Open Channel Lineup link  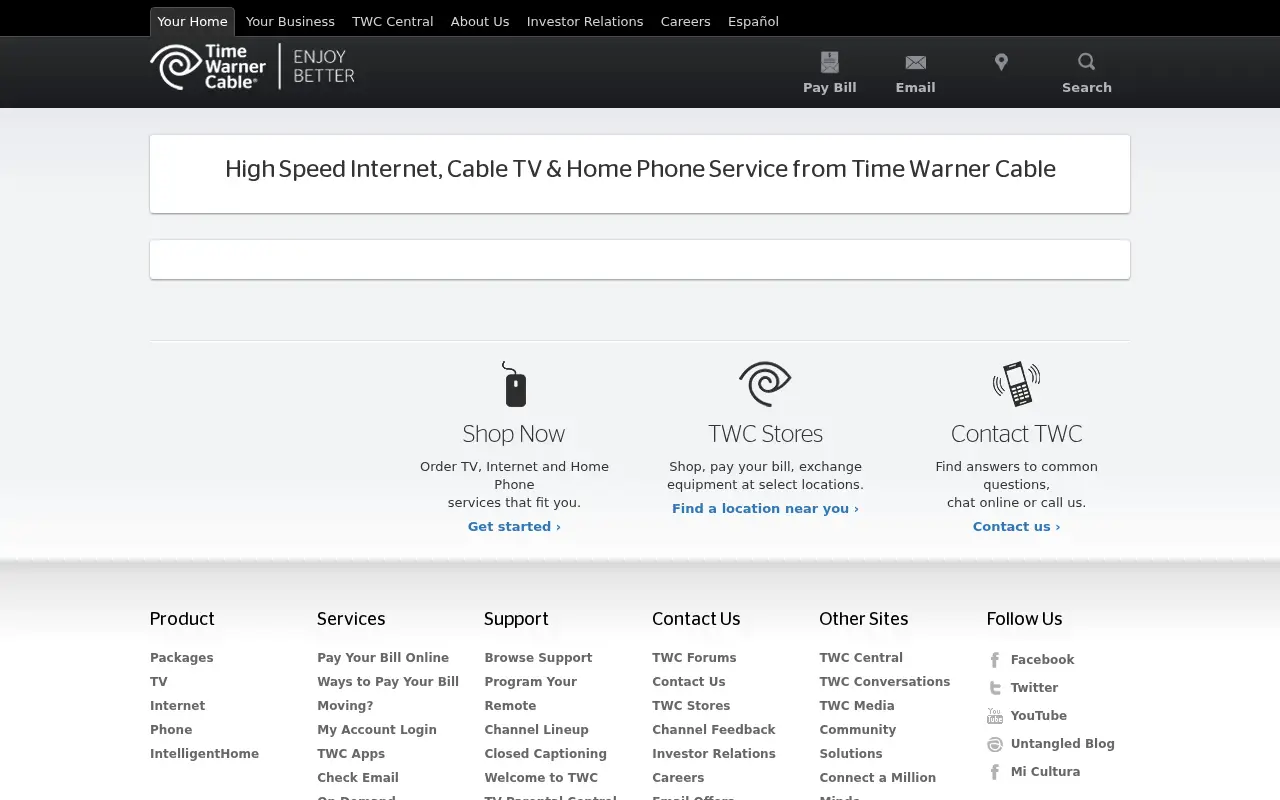[537, 730]
